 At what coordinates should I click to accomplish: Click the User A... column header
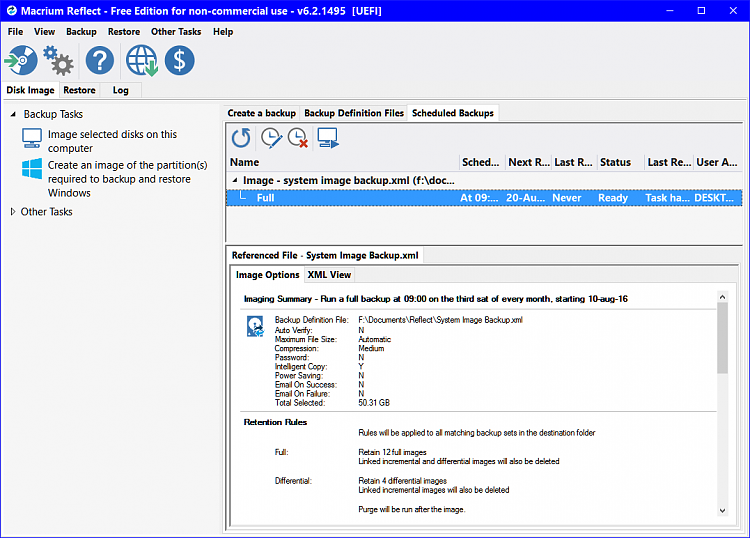tap(717, 162)
